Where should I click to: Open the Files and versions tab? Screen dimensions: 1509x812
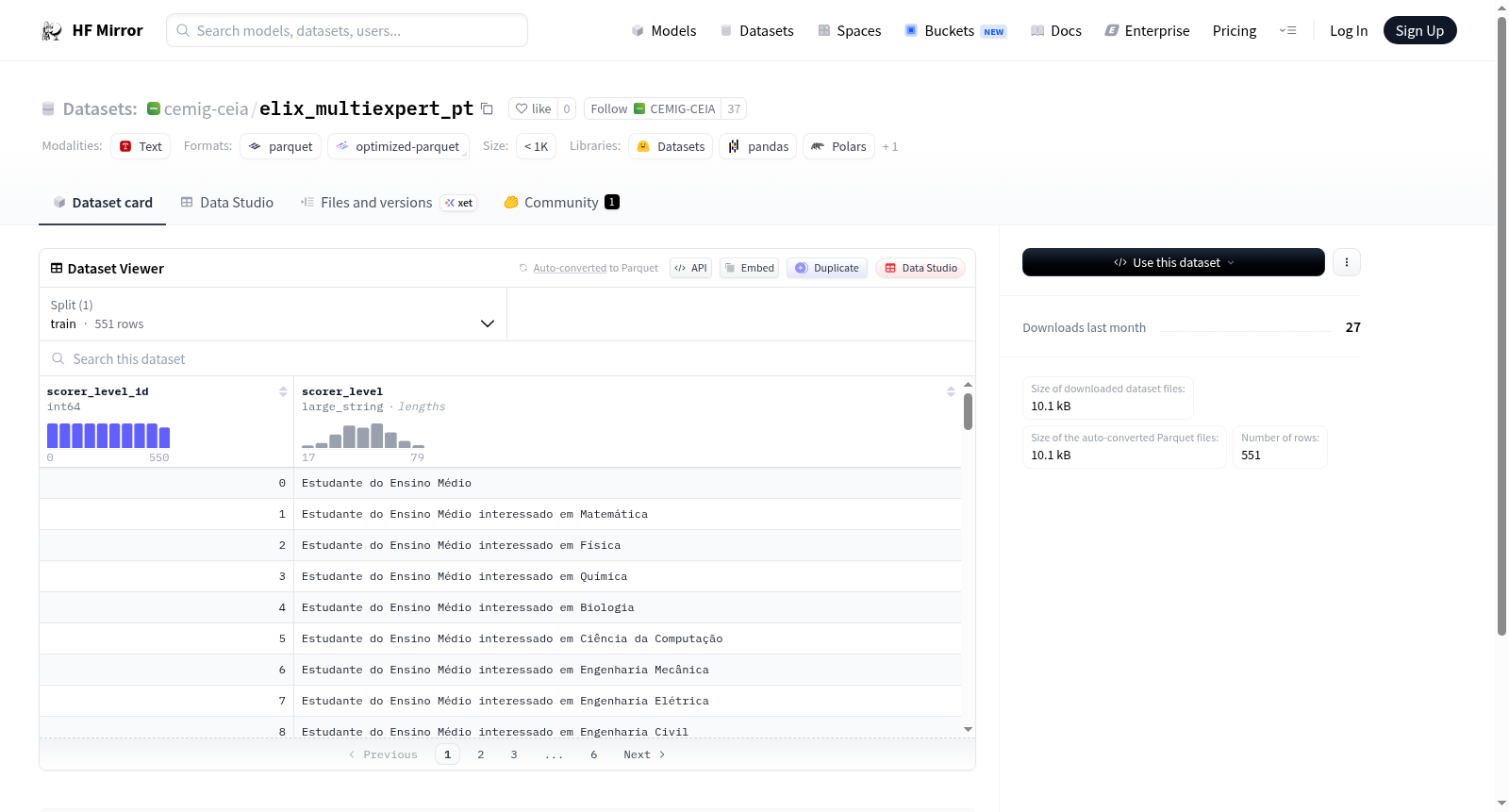pyautogui.click(x=388, y=203)
